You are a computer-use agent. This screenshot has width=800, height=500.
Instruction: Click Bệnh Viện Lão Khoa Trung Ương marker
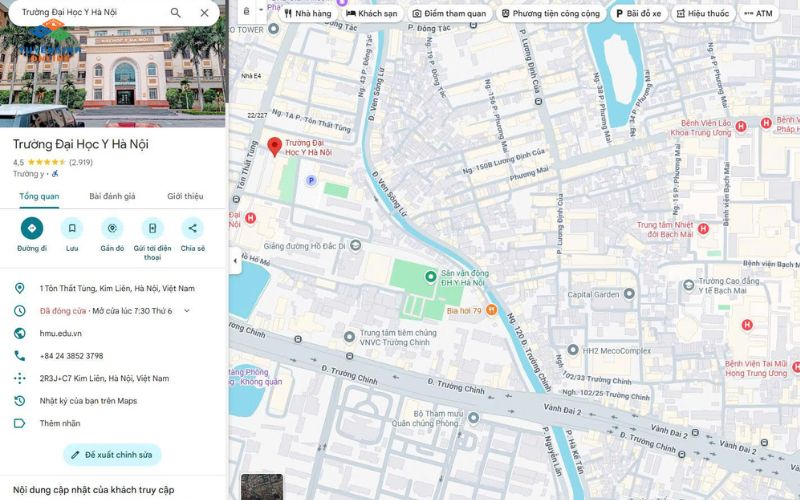[x=741, y=126]
